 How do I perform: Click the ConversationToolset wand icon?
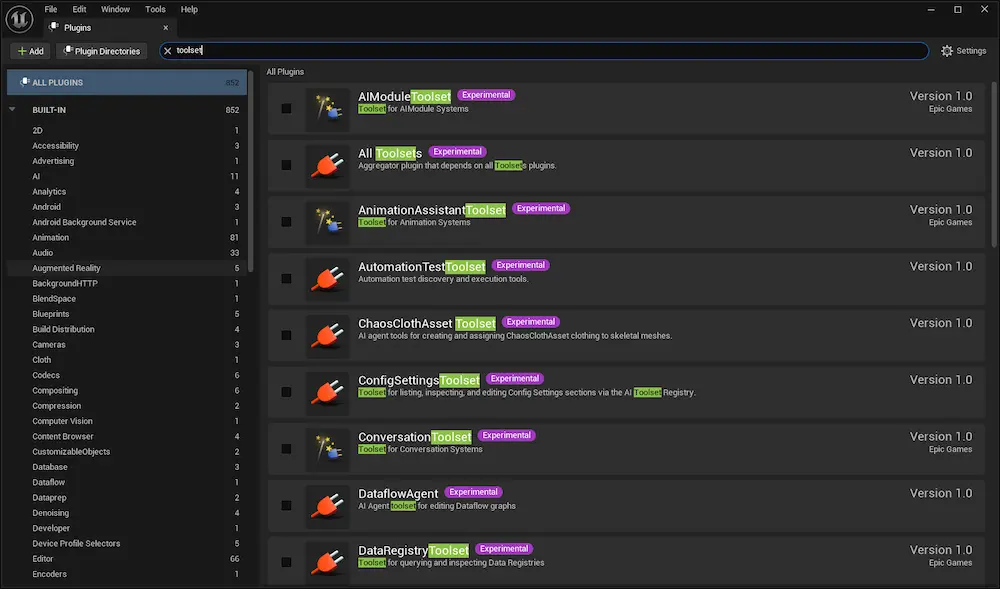pyautogui.click(x=327, y=449)
